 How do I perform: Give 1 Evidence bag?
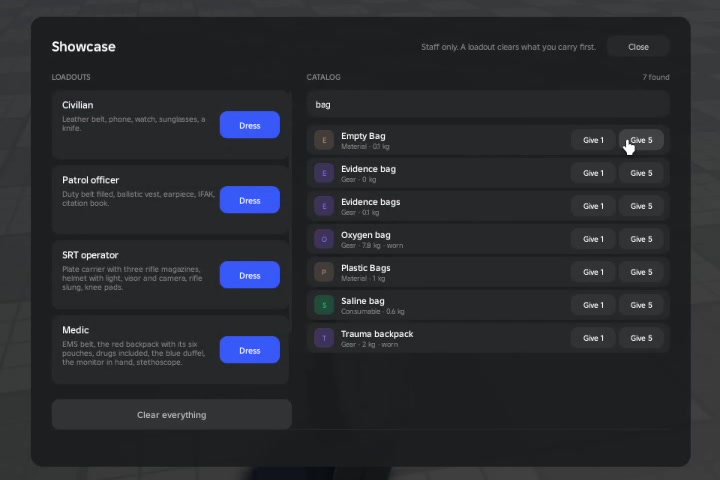[x=593, y=173]
